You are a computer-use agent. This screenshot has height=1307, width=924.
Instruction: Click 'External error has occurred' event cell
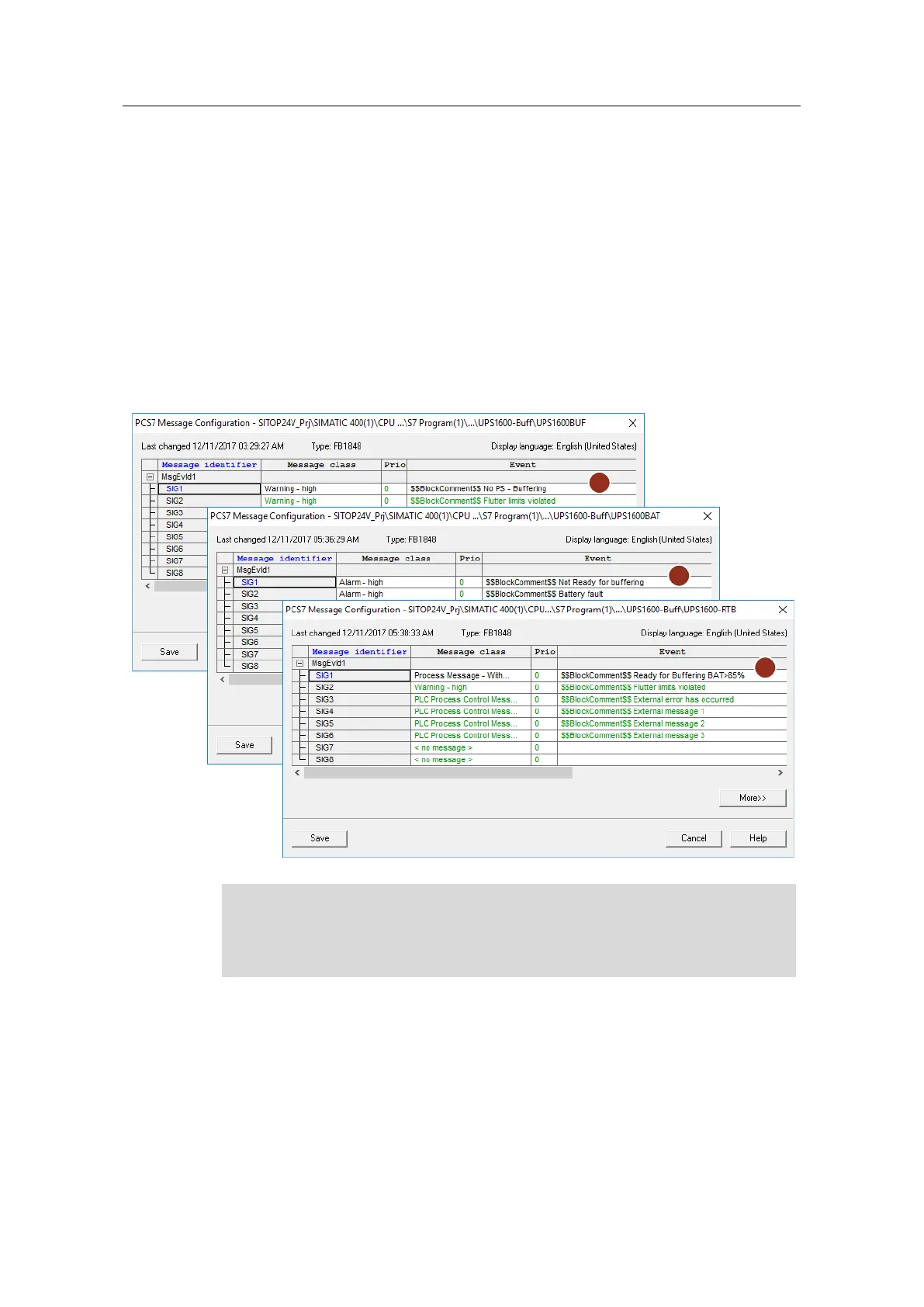coord(672,699)
